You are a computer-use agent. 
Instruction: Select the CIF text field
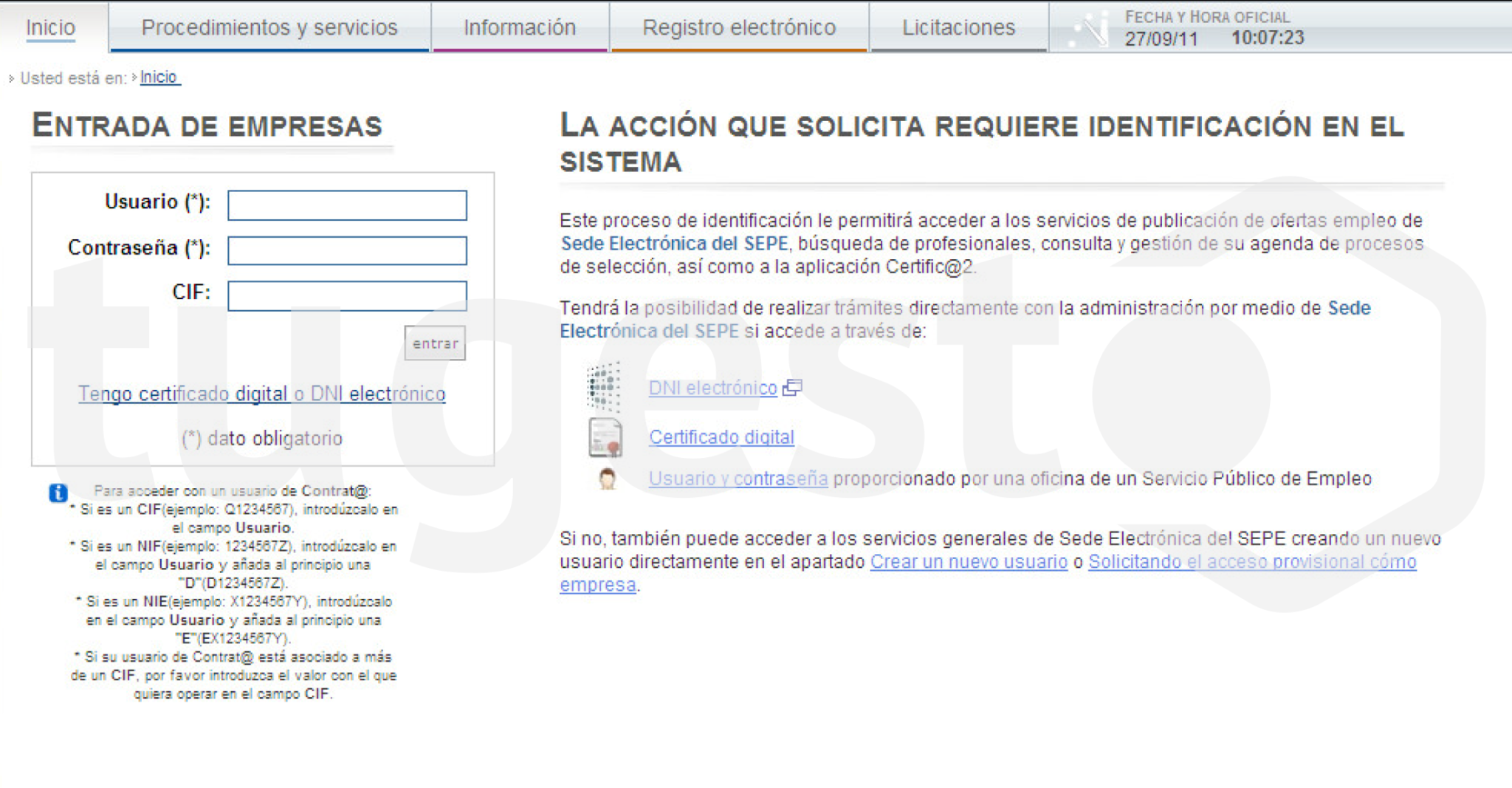tap(347, 296)
